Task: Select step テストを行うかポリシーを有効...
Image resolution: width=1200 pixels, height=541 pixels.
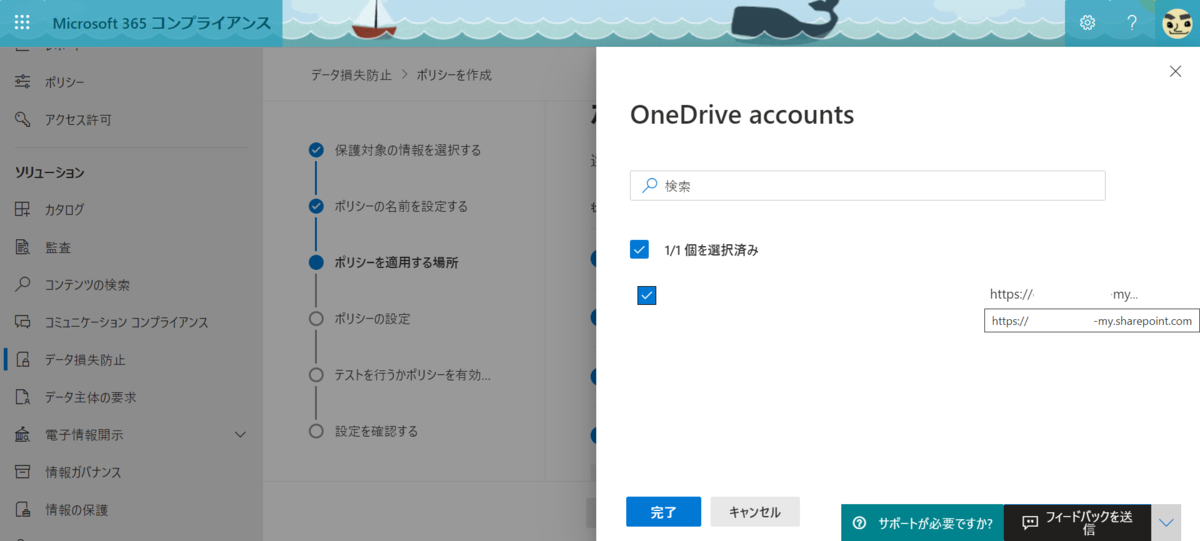Action: [x=413, y=375]
